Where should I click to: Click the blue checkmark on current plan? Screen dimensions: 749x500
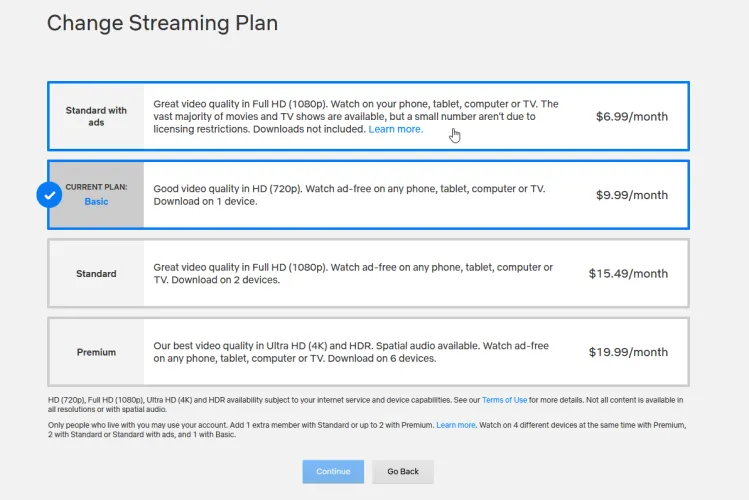click(x=49, y=194)
